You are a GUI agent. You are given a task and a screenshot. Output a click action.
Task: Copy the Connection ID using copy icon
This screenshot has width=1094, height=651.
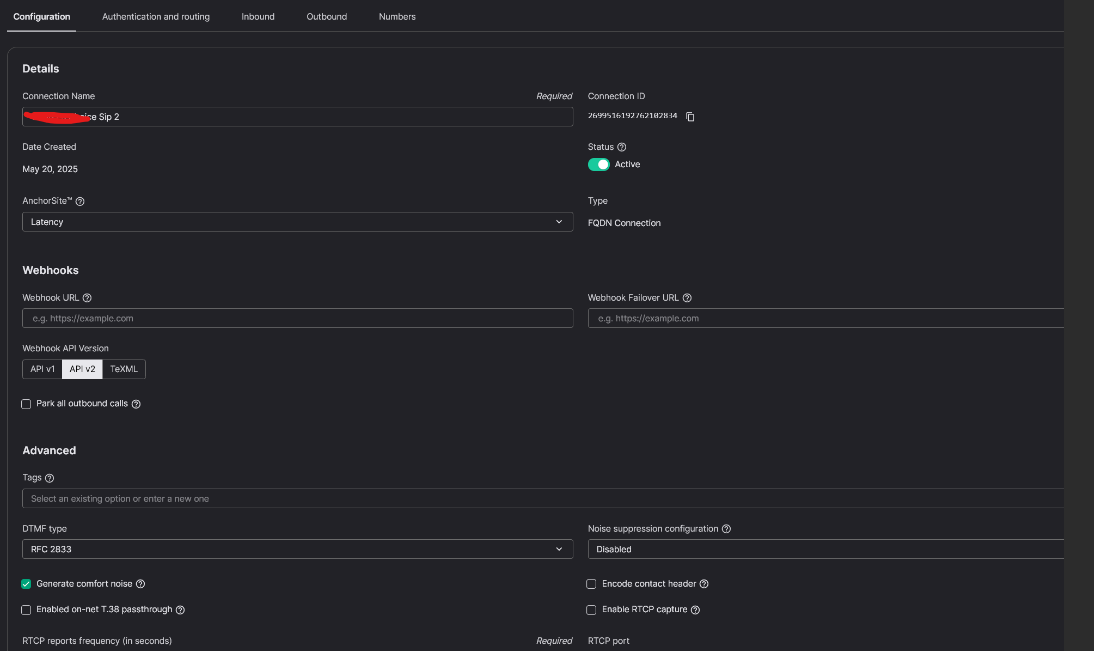[x=690, y=117]
